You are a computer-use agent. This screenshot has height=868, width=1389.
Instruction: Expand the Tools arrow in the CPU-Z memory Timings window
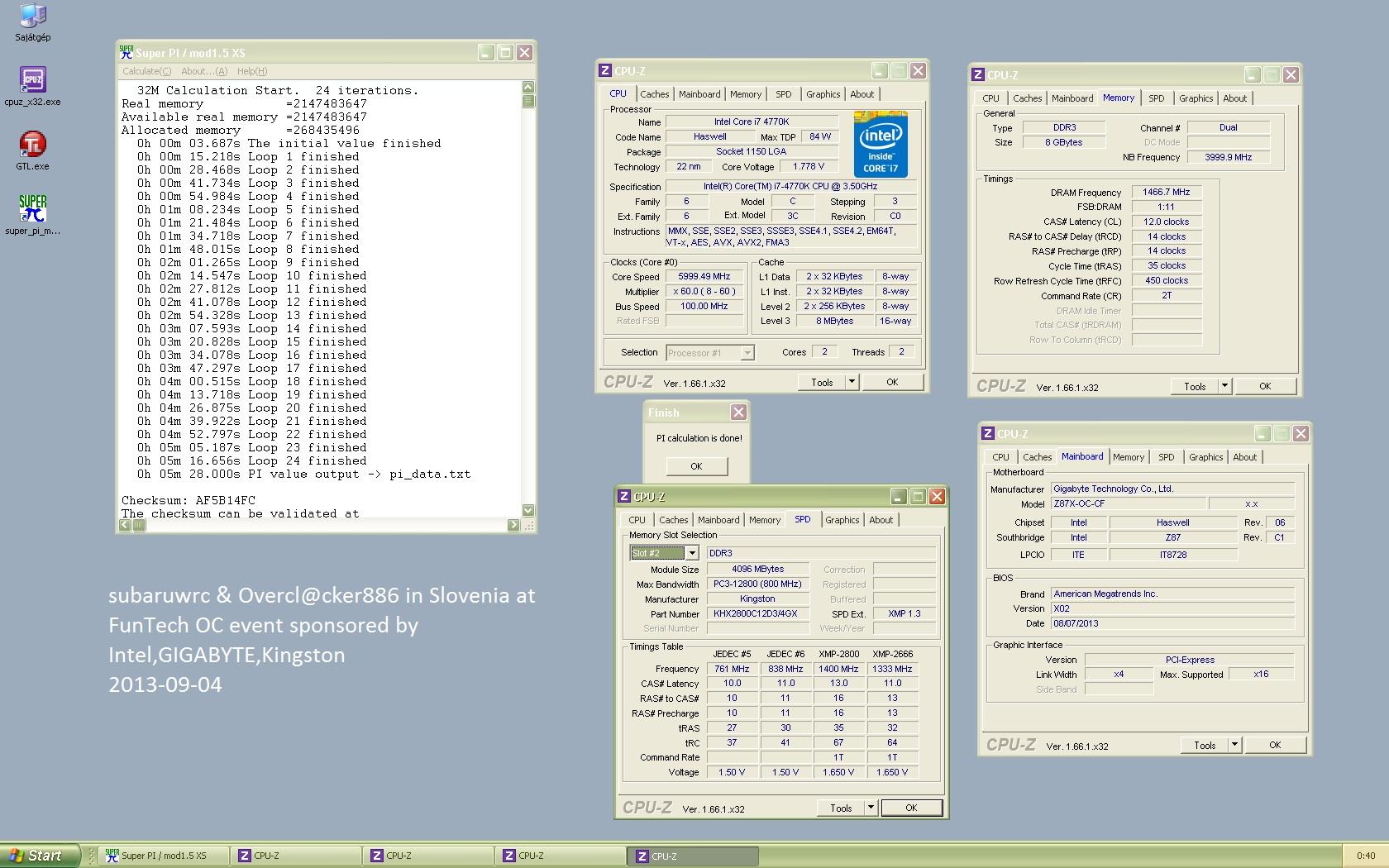point(1225,386)
